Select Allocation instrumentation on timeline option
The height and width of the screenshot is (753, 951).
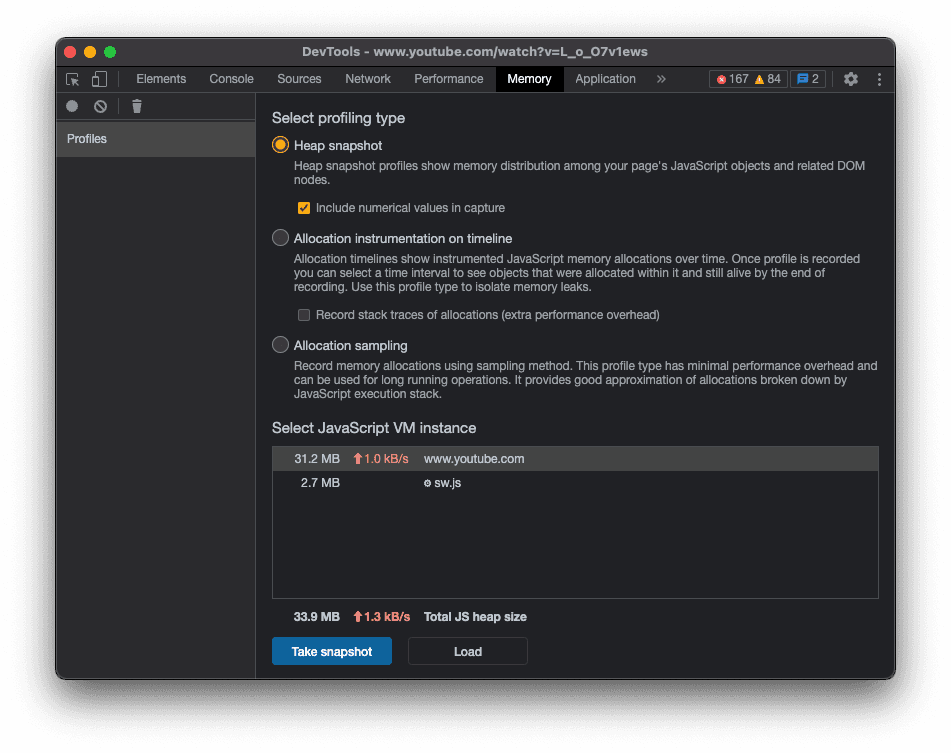tap(281, 238)
